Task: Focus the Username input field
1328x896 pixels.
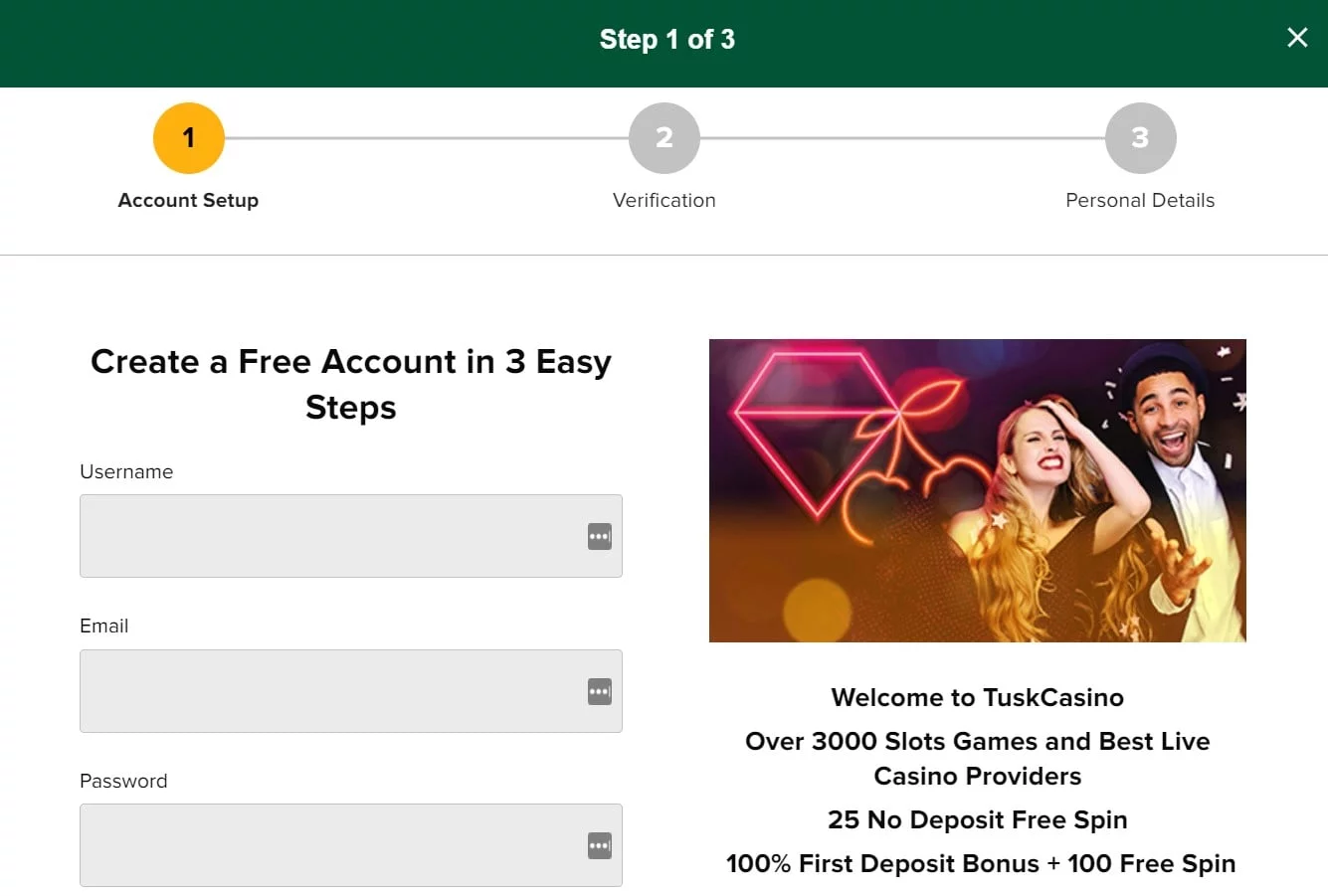Action: tap(328, 536)
